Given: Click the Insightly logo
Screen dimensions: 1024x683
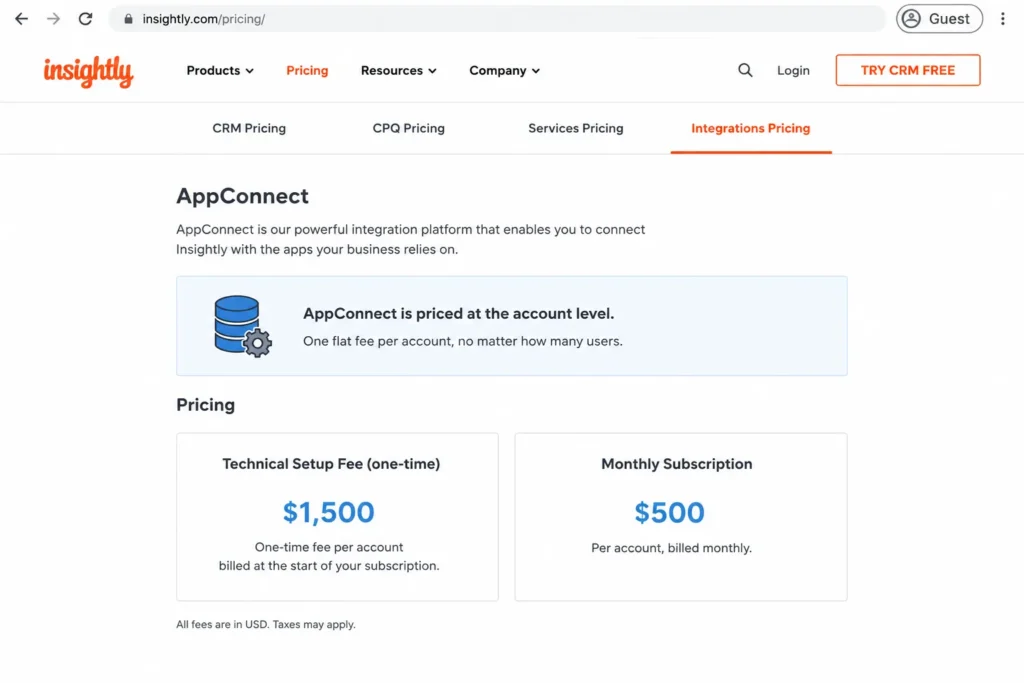Looking at the screenshot, I should pyautogui.click(x=88, y=71).
